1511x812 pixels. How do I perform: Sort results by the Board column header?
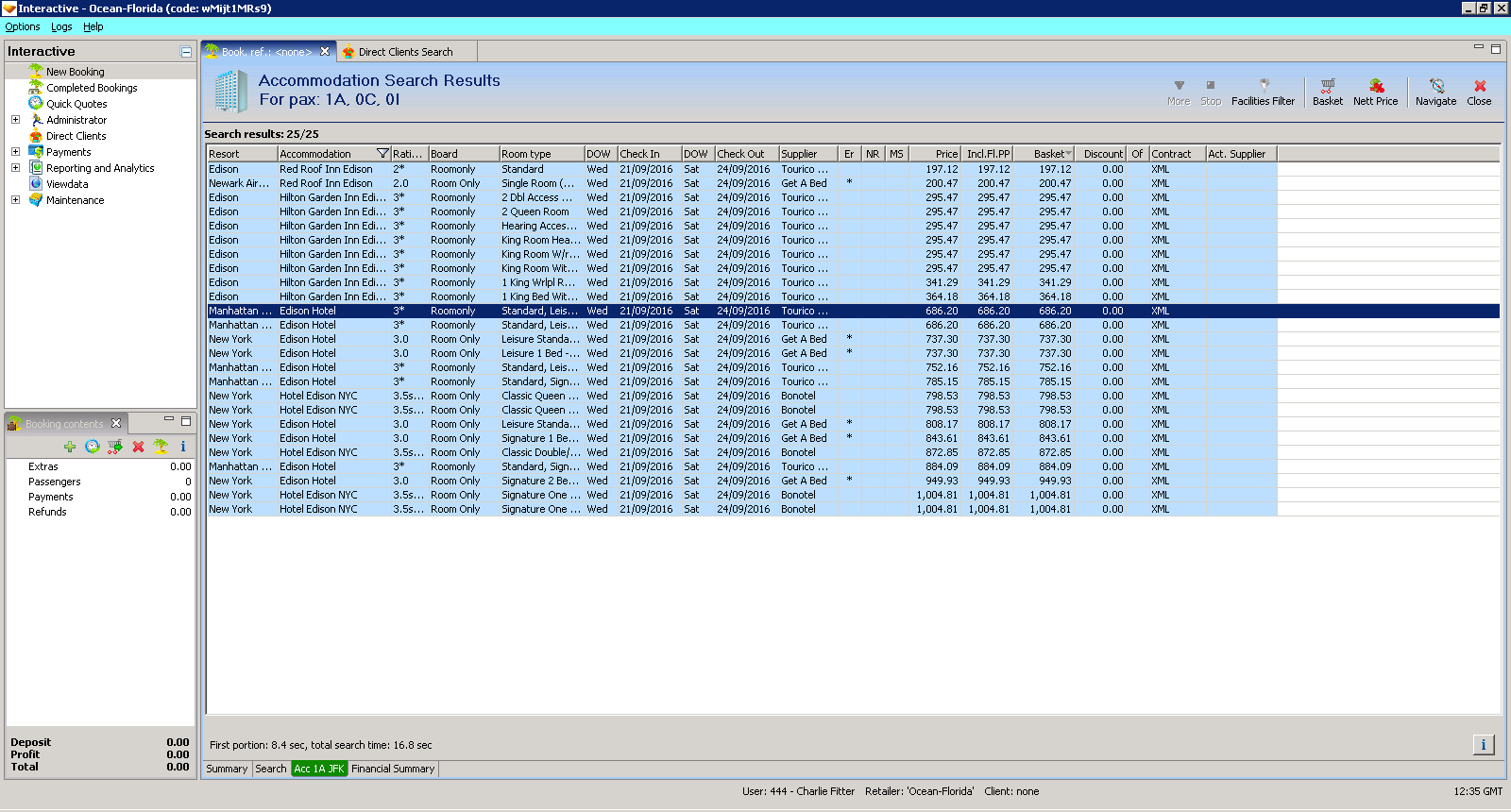coord(464,154)
